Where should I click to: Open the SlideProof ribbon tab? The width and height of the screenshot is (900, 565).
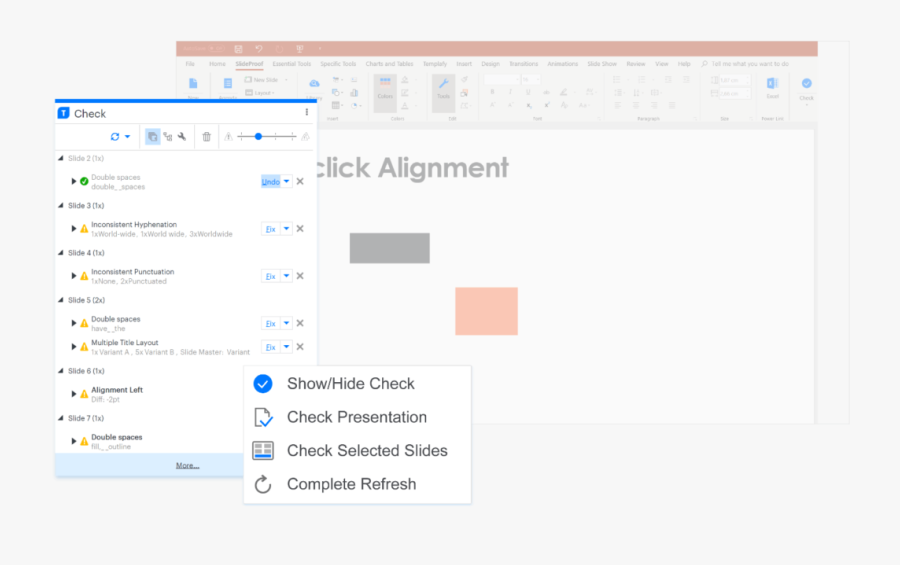[249, 64]
